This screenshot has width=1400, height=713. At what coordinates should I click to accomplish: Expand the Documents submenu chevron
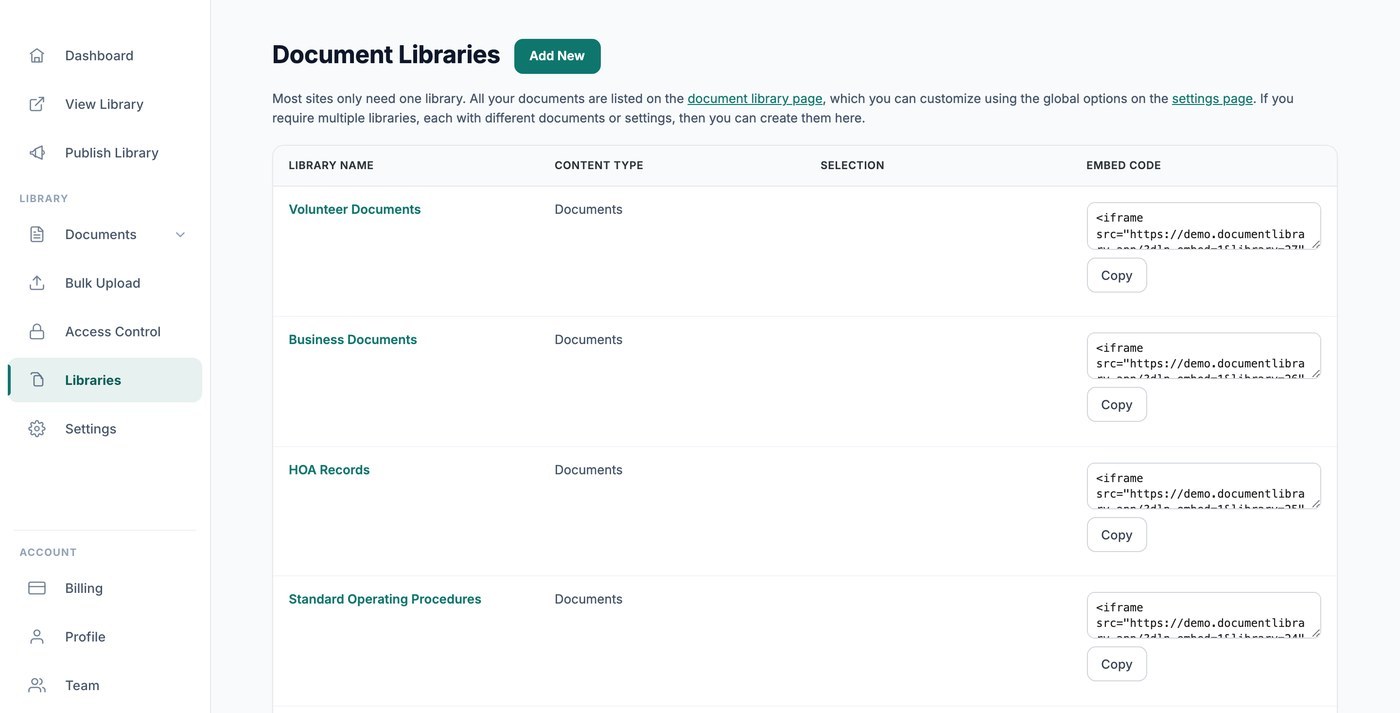click(180, 234)
